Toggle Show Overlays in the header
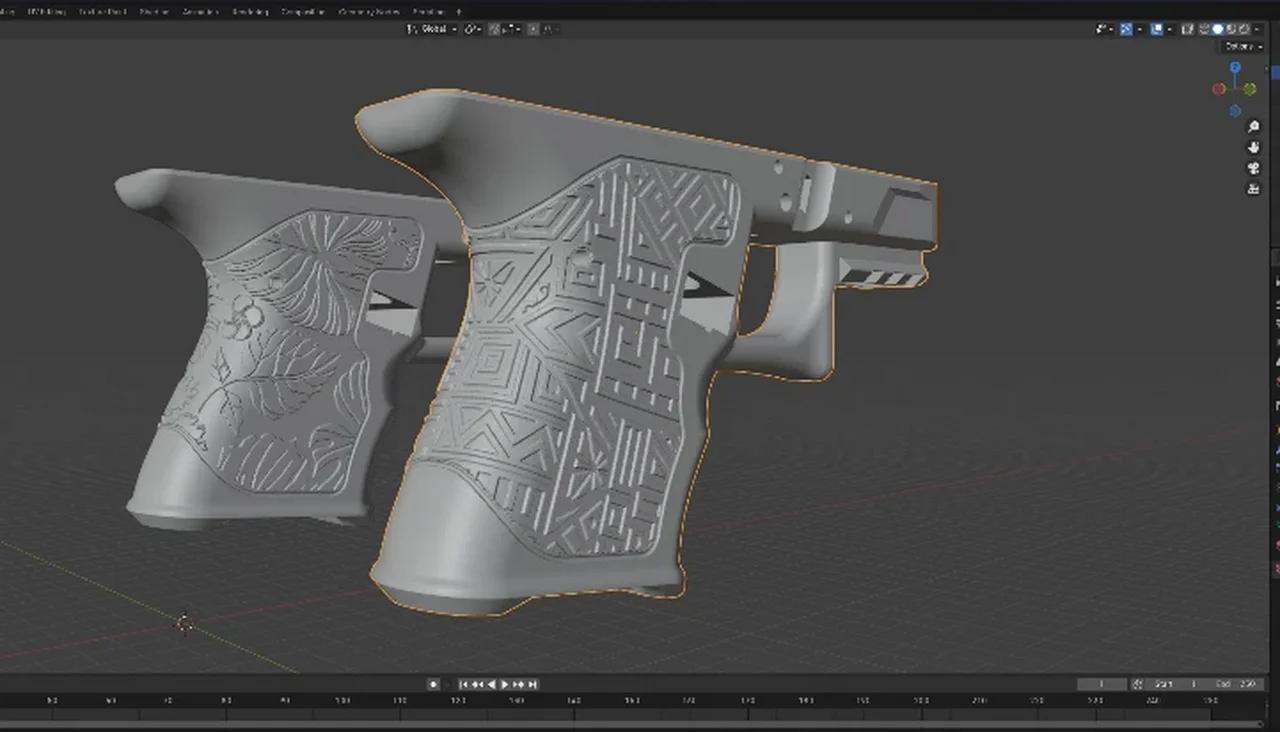This screenshot has height=732, width=1280. click(x=1157, y=28)
